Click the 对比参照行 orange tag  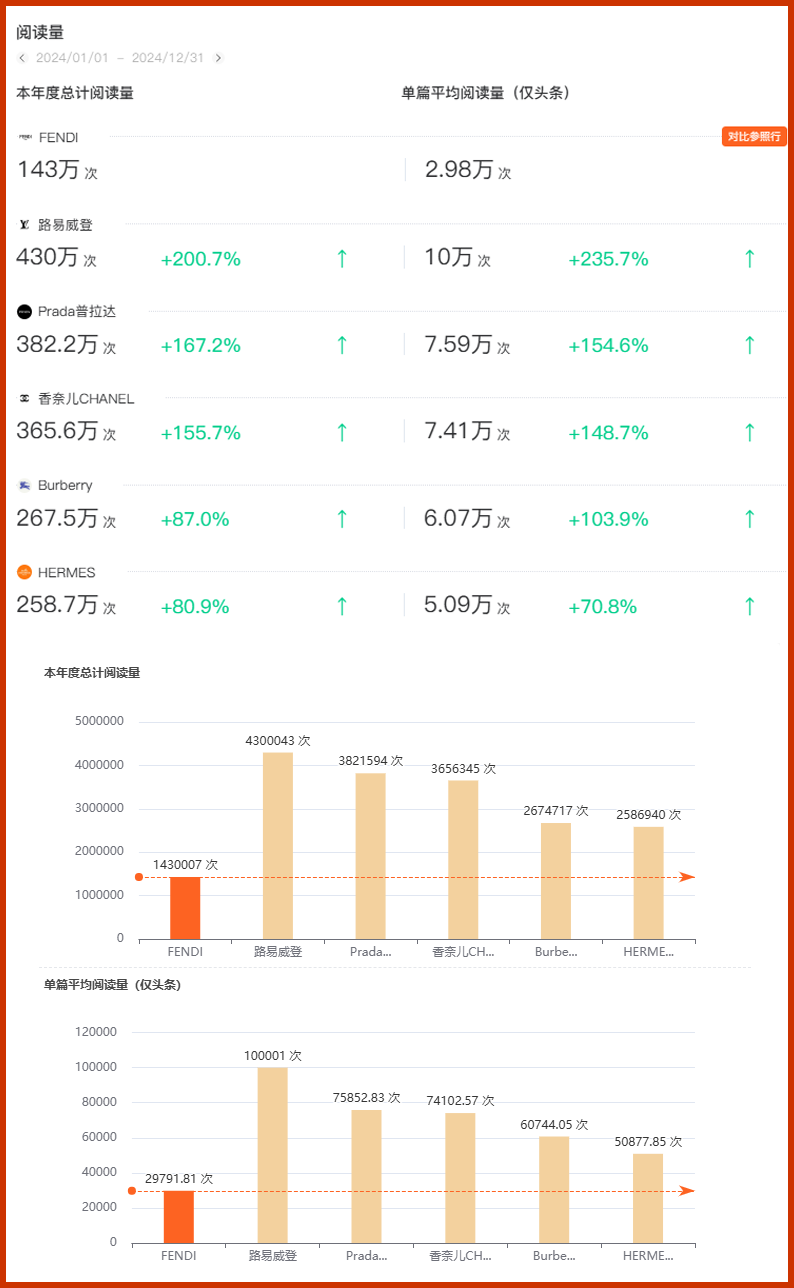click(x=754, y=137)
